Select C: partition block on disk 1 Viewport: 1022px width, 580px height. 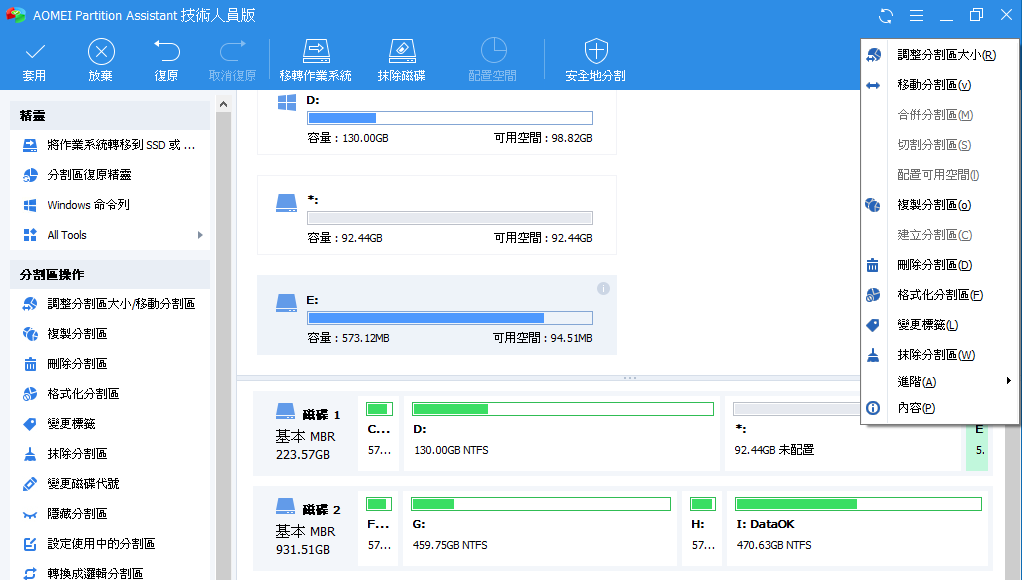(379, 433)
